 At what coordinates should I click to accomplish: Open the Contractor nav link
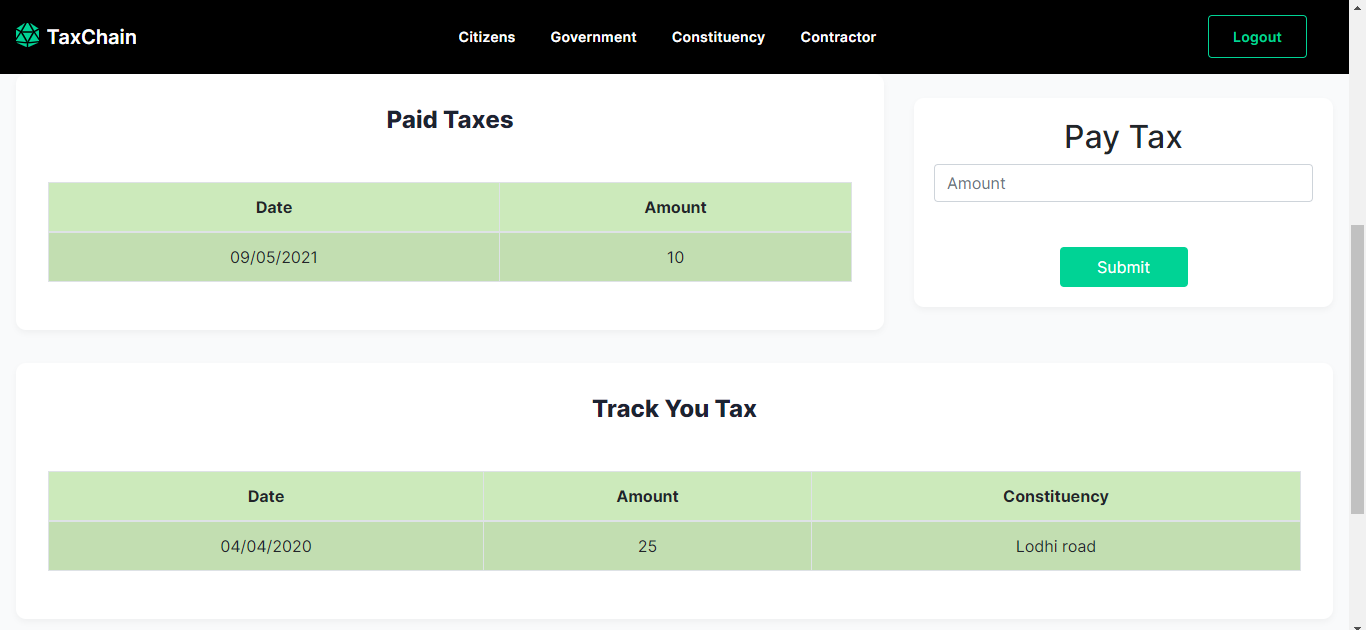click(838, 37)
